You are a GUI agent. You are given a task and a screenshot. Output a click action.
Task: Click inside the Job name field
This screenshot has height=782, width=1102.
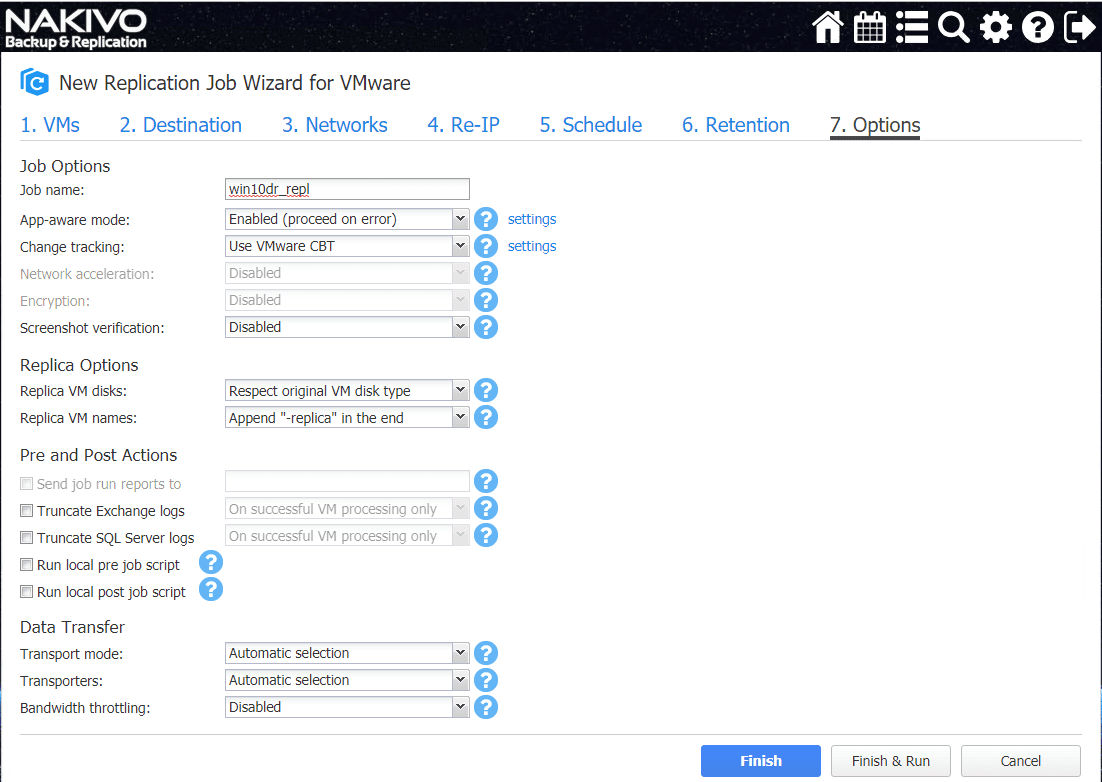(347, 188)
